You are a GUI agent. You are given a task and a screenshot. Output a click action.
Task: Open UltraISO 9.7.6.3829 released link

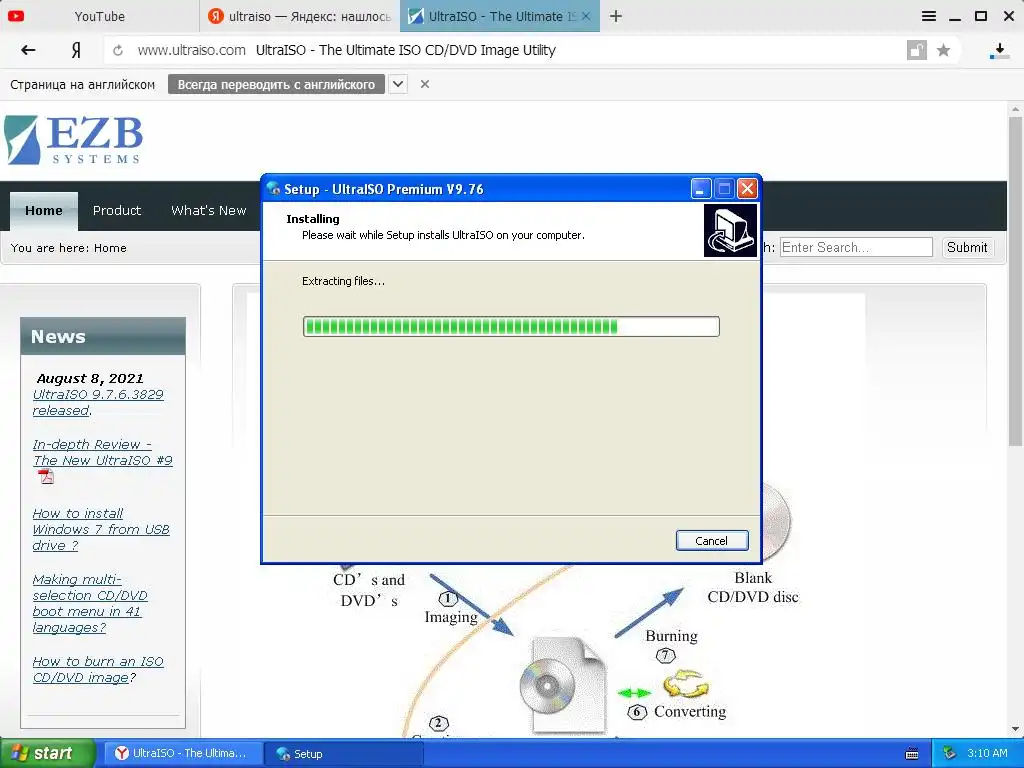pos(98,402)
